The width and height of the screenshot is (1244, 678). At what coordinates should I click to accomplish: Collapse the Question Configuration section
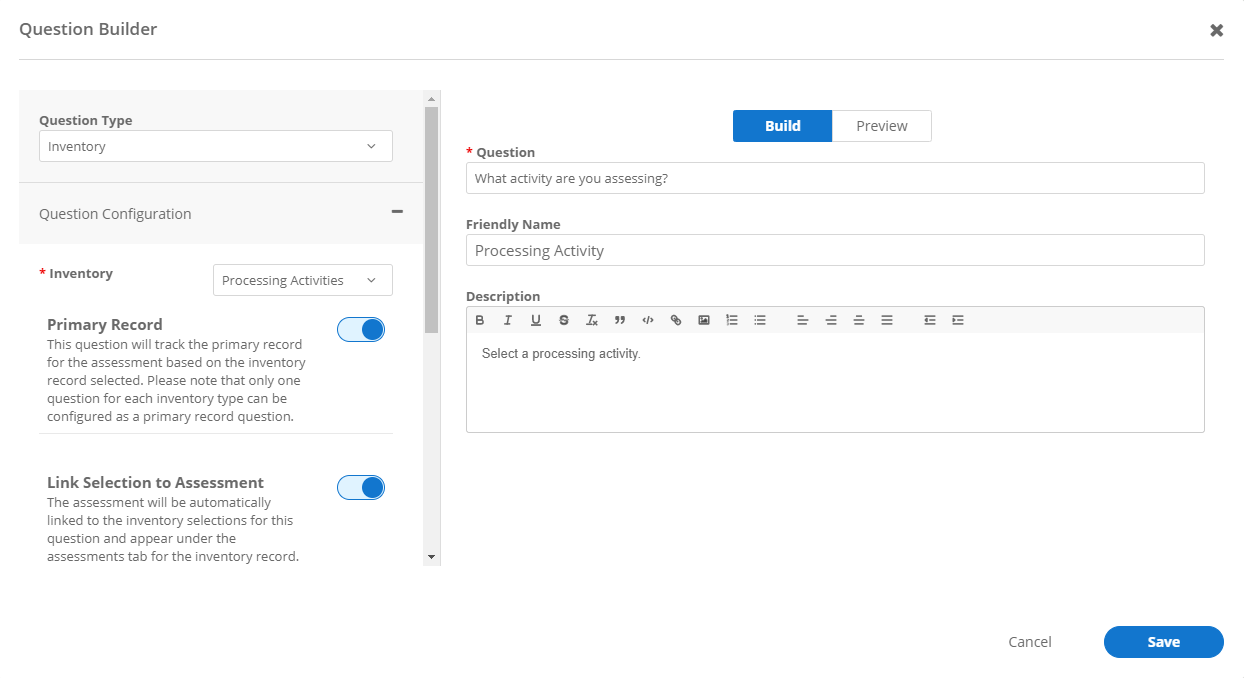397,212
